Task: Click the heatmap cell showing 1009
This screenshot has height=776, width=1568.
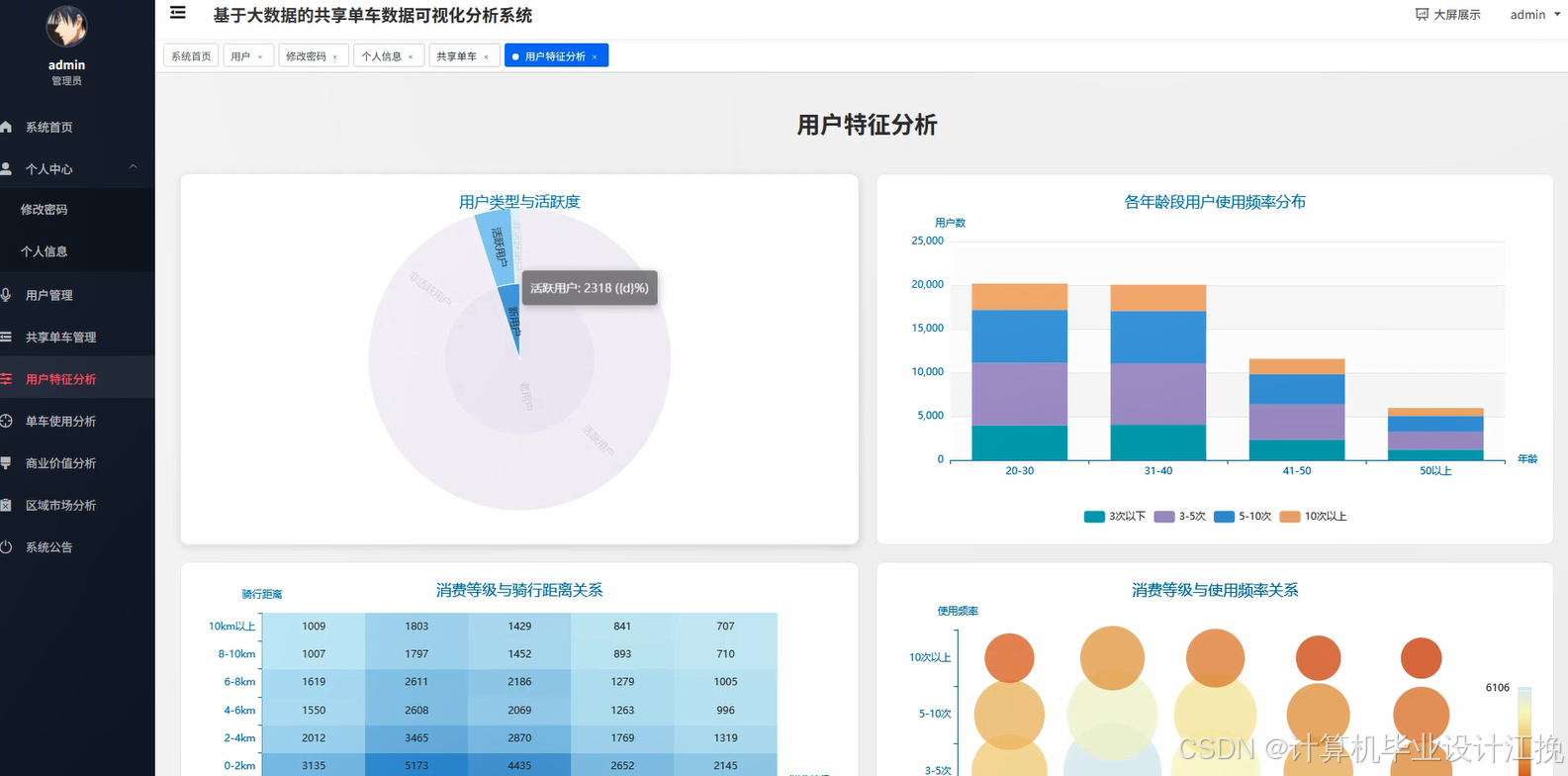Action: 314,627
